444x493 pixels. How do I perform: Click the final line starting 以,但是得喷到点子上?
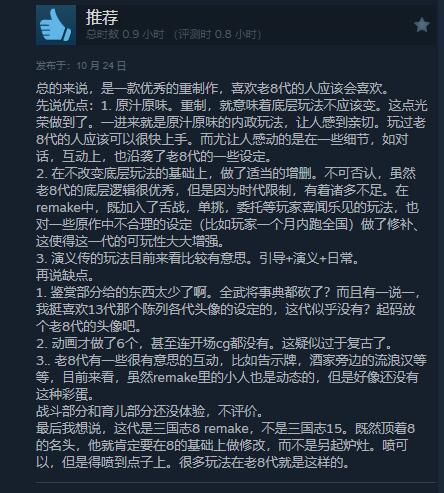click(x=193, y=462)
